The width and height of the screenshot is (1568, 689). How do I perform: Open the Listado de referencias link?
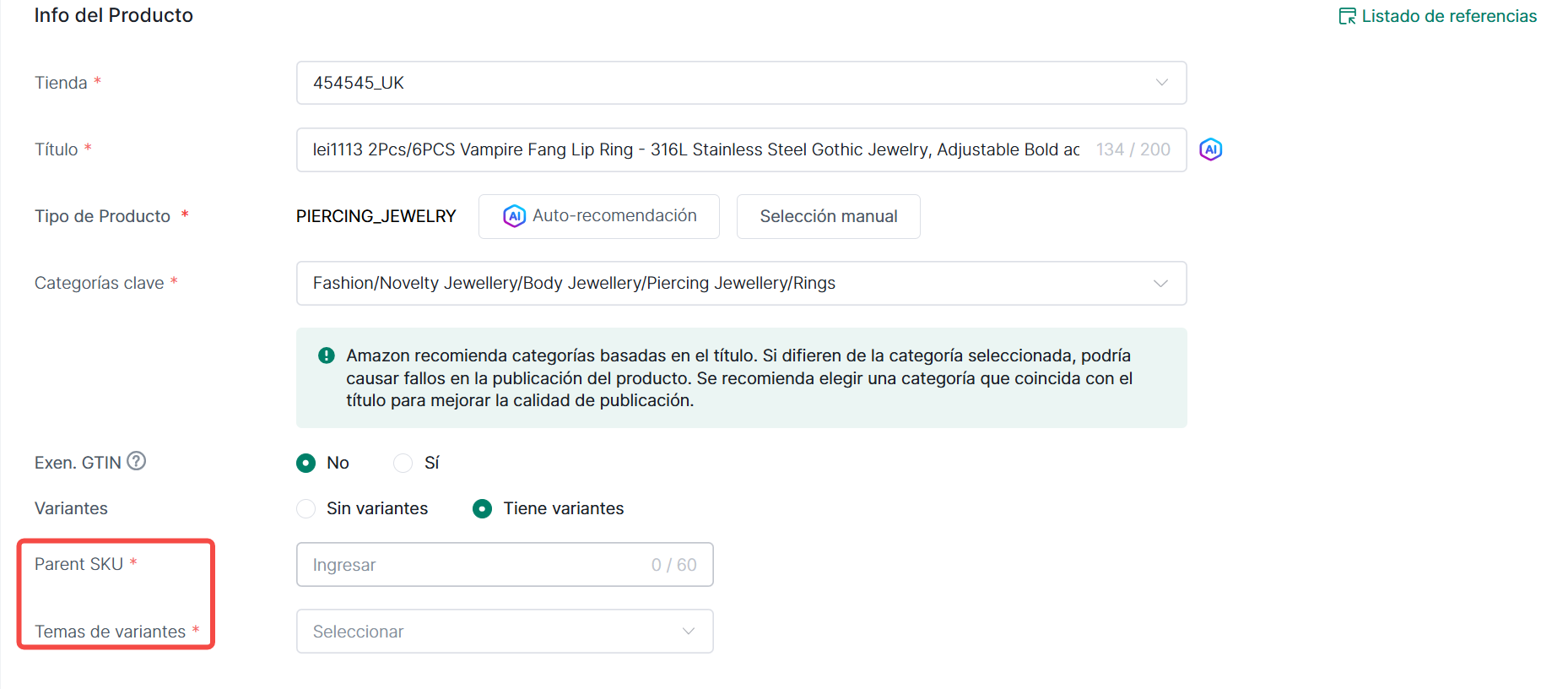click(1448, 16)
